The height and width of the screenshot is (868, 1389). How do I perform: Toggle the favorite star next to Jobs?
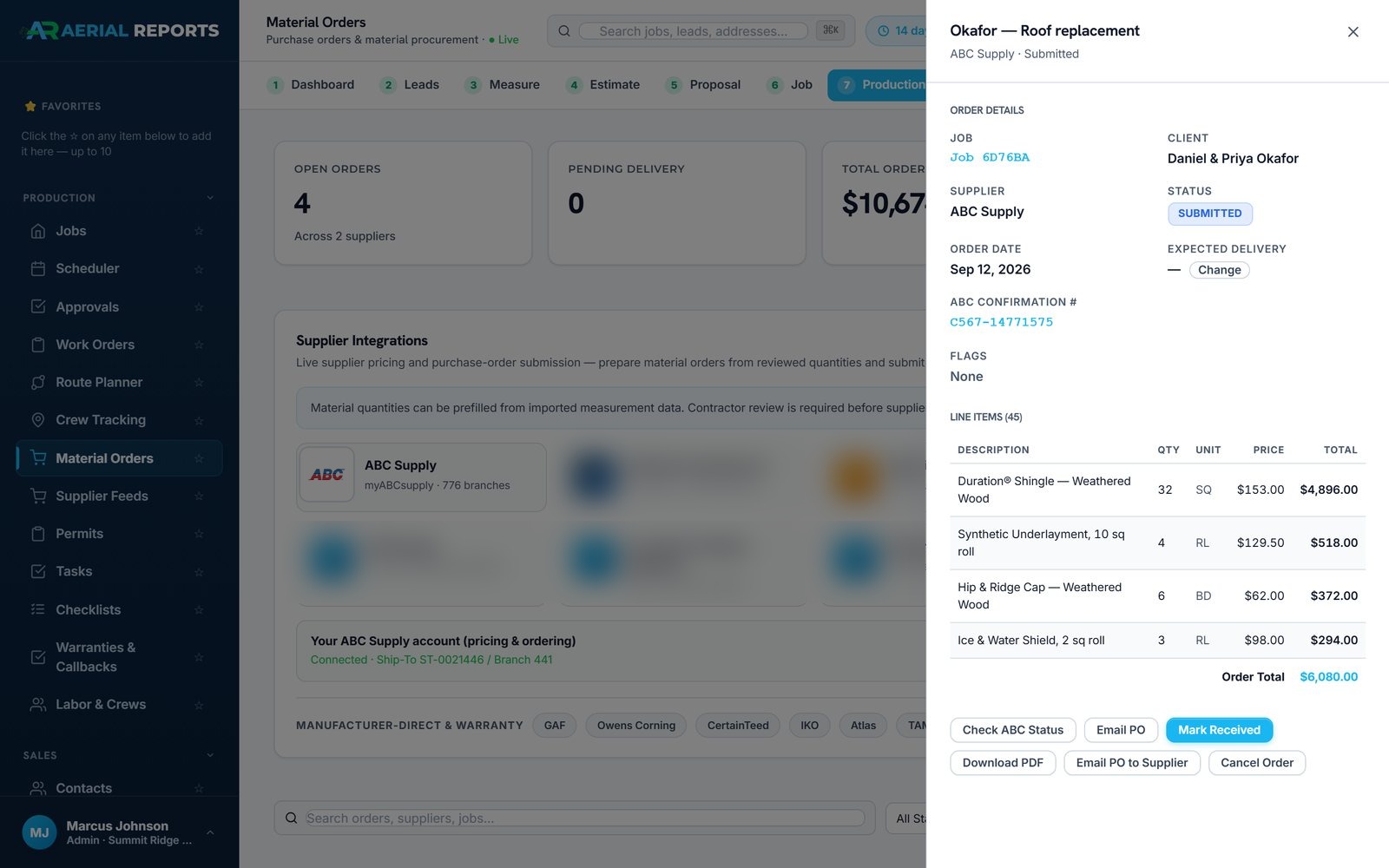coord(199,231)
